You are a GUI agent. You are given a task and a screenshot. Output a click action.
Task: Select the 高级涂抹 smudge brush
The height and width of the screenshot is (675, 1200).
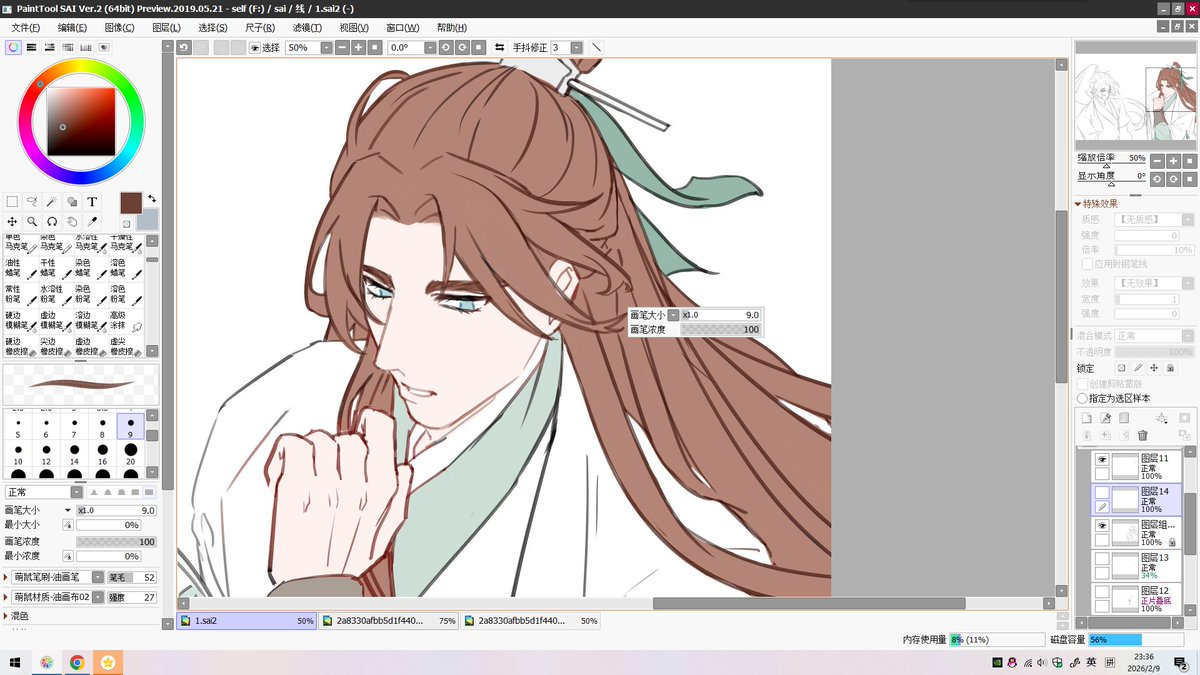pyautogui.click(x=126, y=321)
